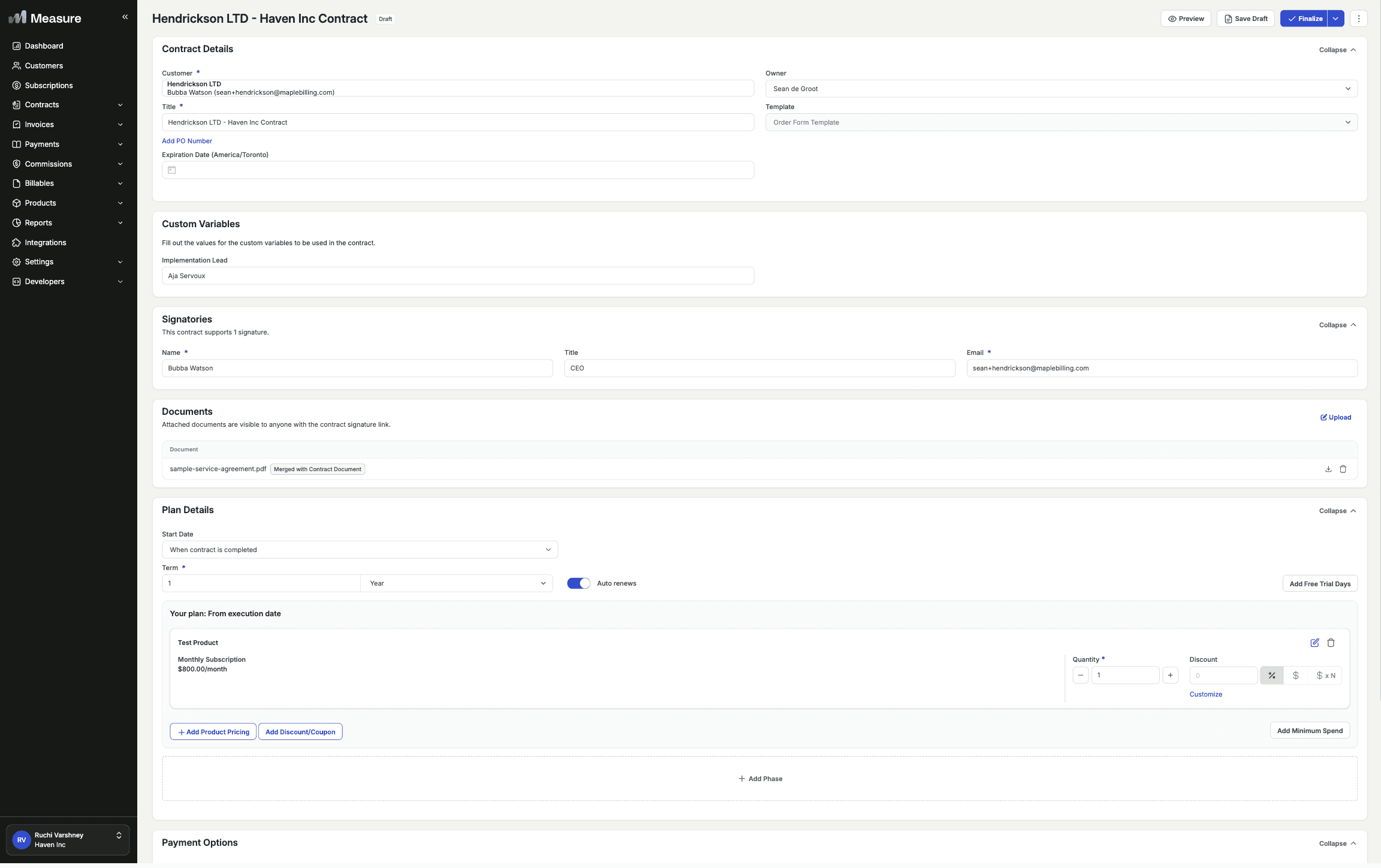Select percentage discount type
Image resolution: width=1381 pixels, height=868 pixels.
tap(1271, 676)
